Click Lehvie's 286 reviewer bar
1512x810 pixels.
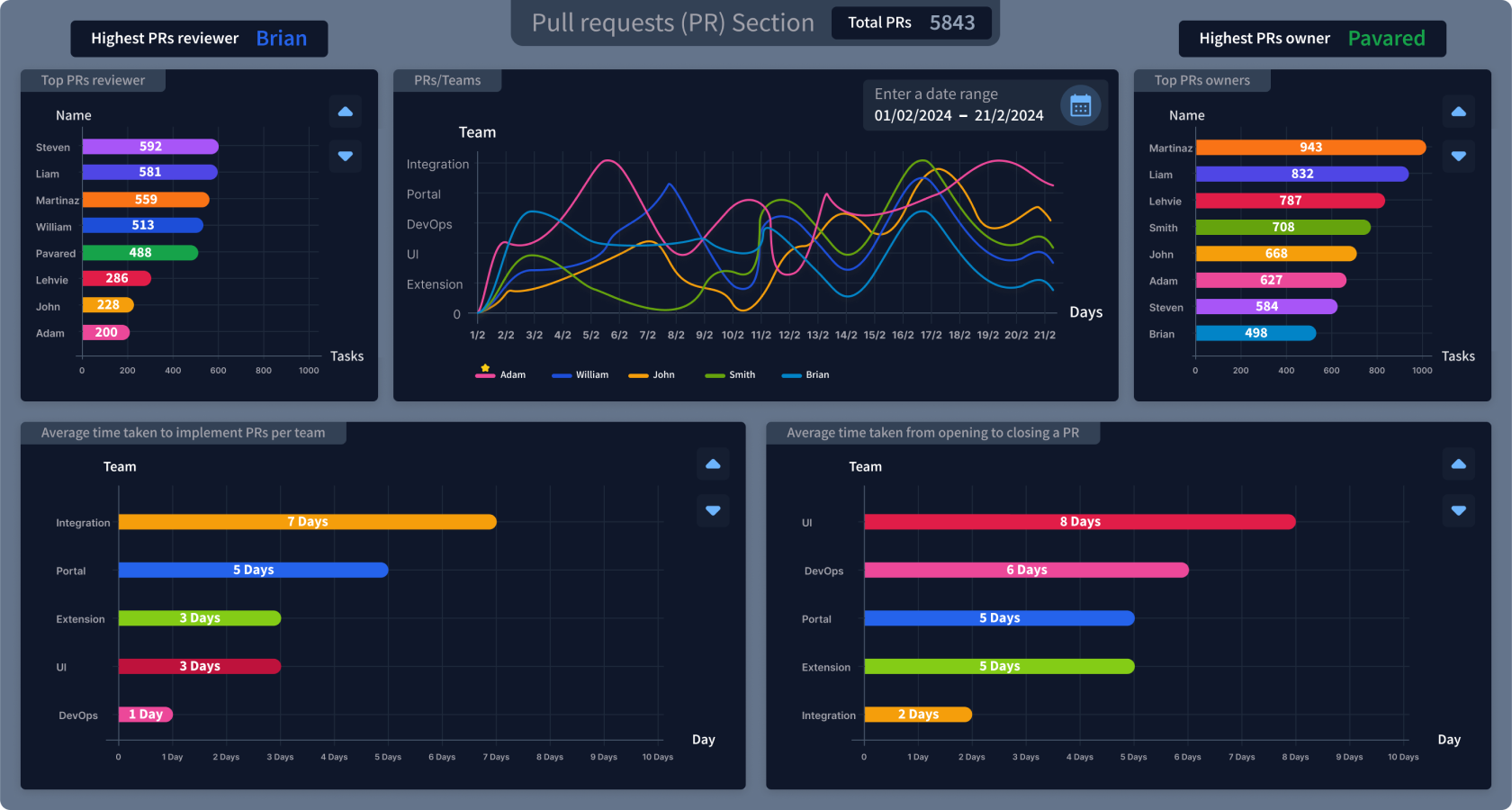[117, 278]
